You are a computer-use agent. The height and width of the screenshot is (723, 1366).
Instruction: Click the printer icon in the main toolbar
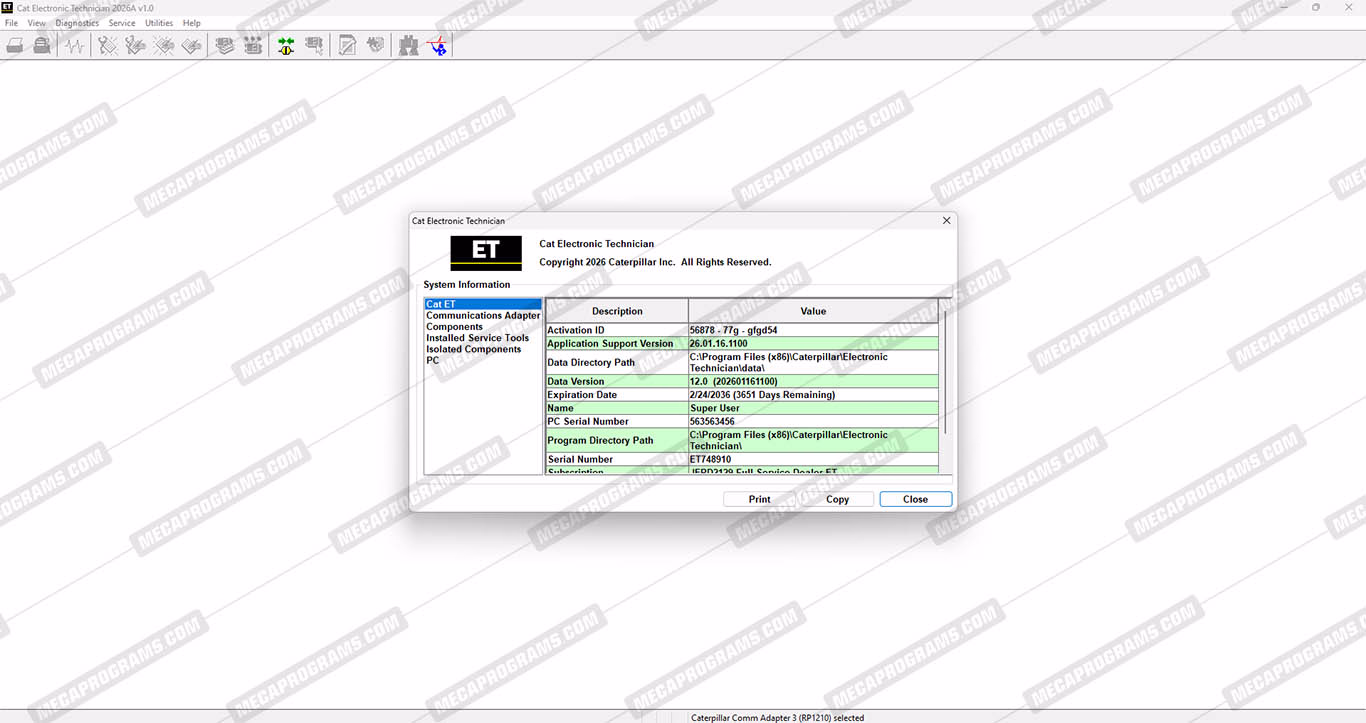pos(15,45)
